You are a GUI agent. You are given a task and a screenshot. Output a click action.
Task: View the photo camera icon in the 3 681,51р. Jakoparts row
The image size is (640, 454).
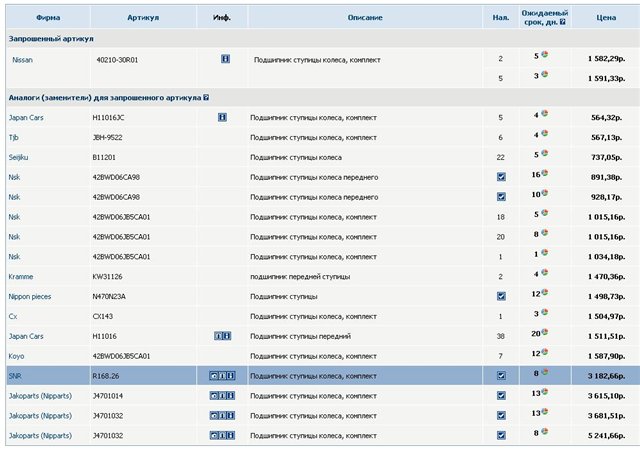(214, 416)
